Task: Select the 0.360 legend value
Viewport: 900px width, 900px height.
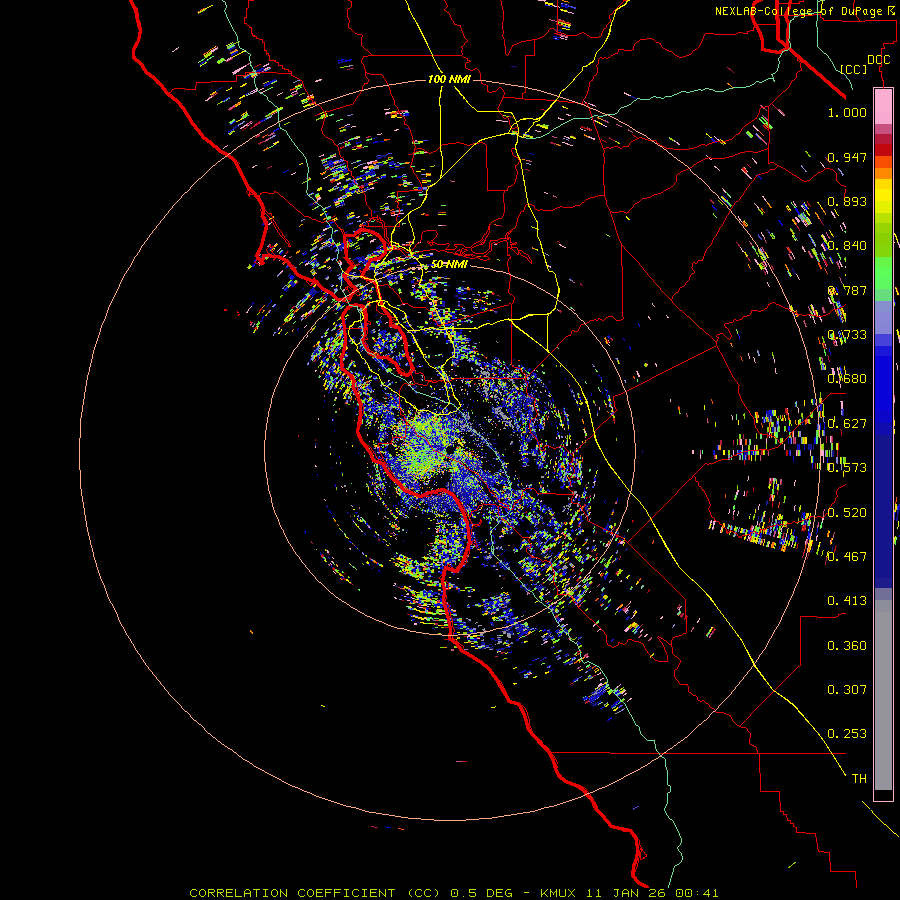Action: coord(847,646)
